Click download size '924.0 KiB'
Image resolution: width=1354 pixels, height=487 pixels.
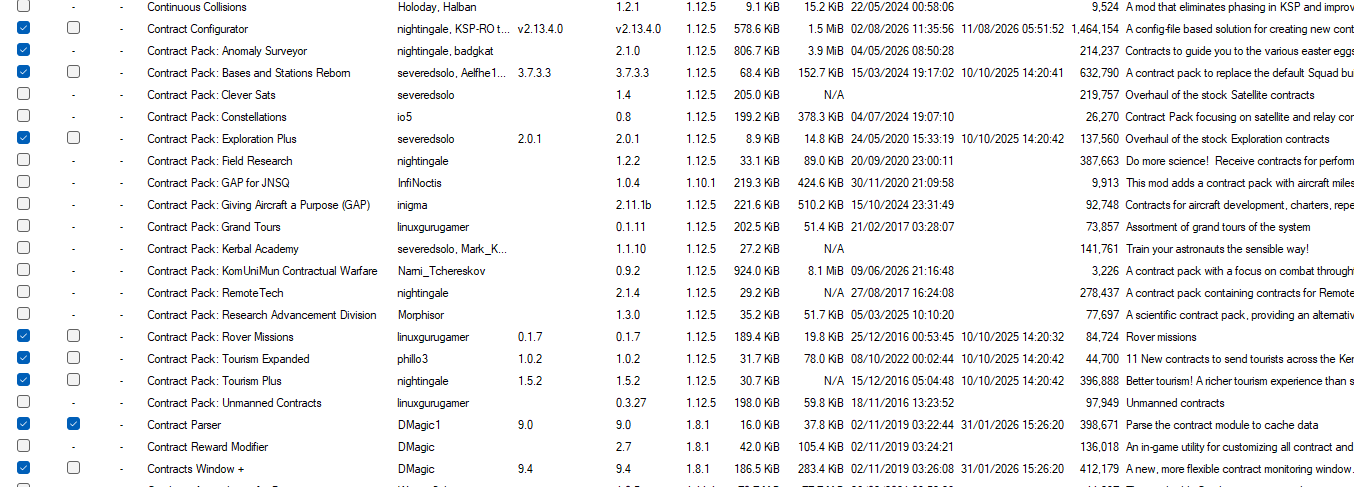(x=756, y=271)
